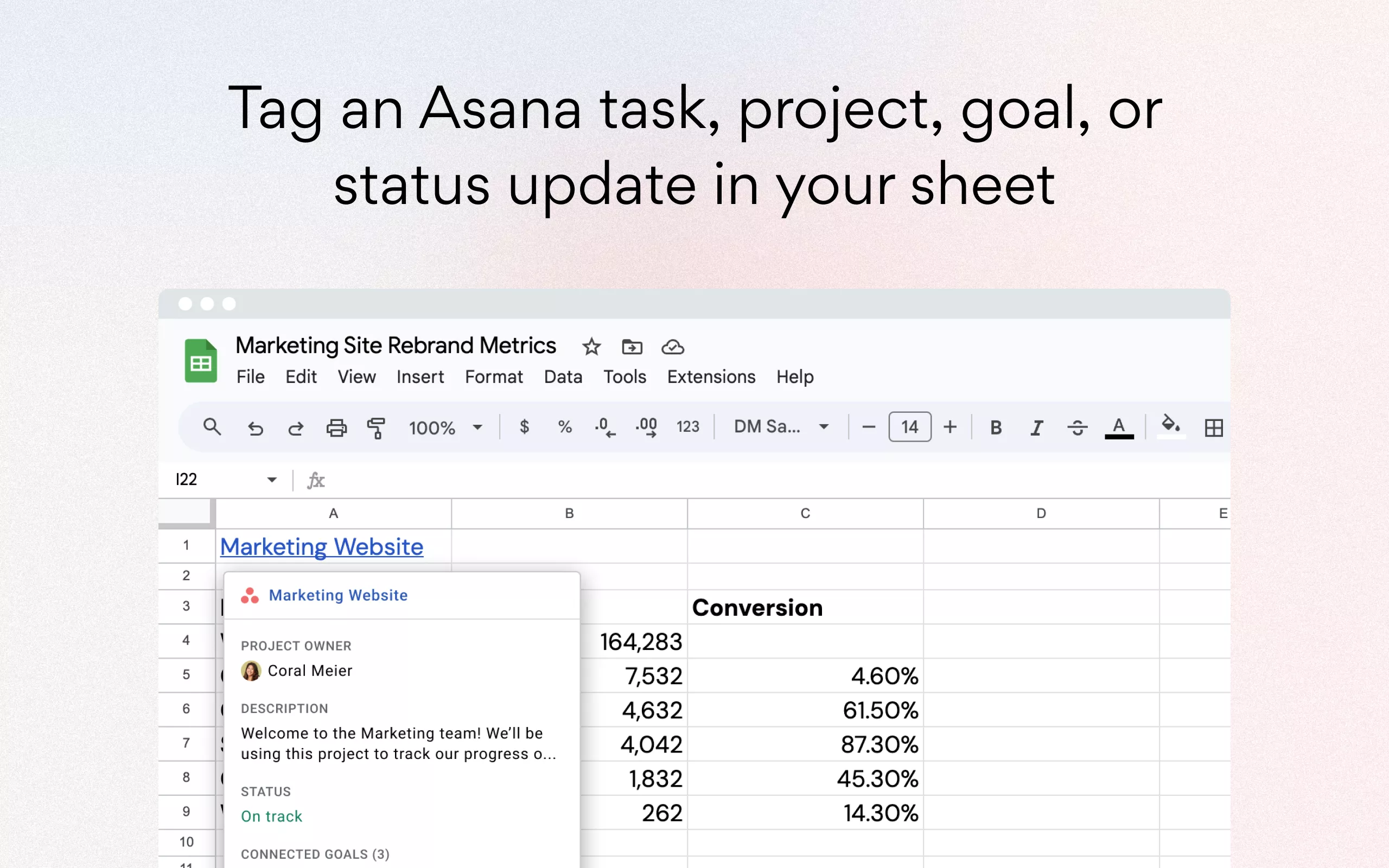Select the cell containing 4.60%
The width and height of the screenshot is (1389, 868).
805,676
